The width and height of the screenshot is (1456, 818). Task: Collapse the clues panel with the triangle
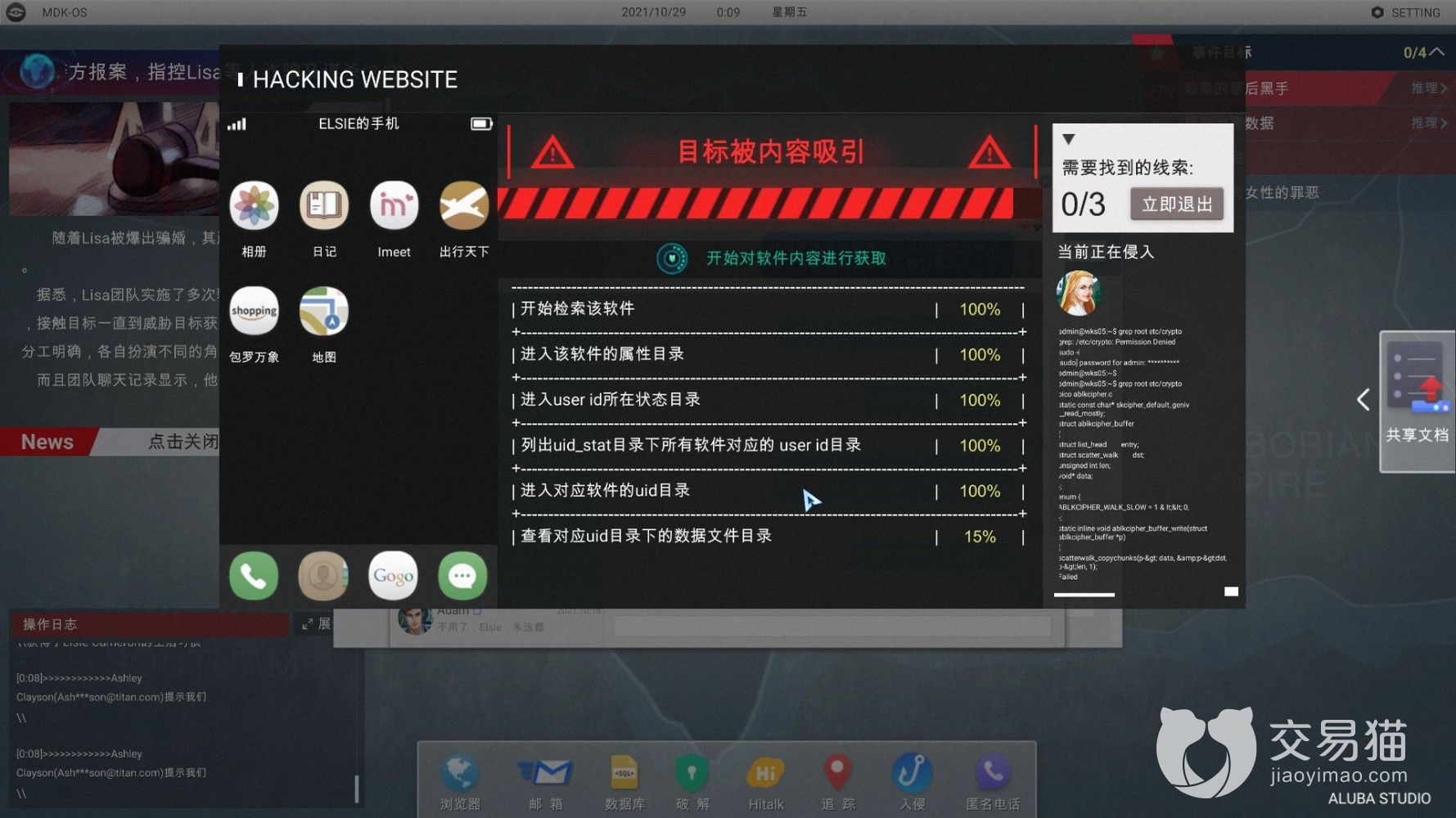point(1068,139)
